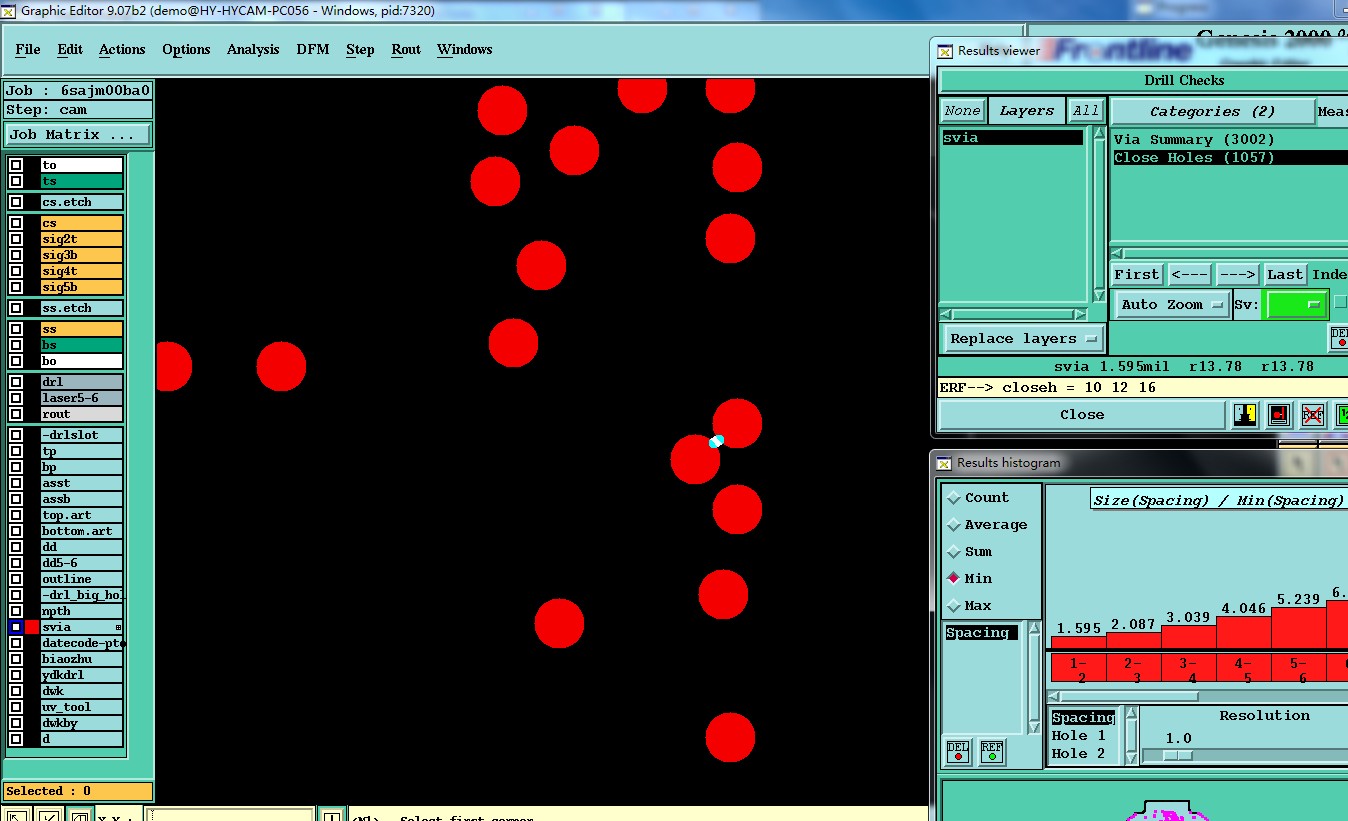Click the DEL icon in Results viewer
Viewport: 1348px width, 821px height.
1340,338
